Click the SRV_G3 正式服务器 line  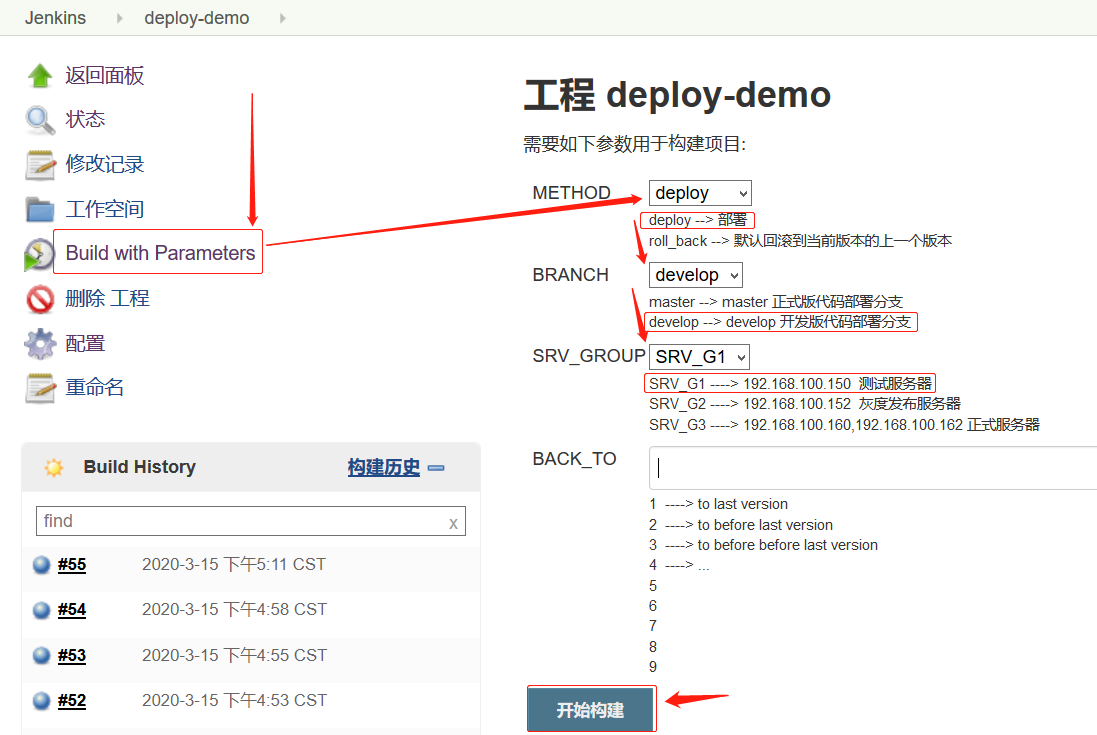(844, 425)
